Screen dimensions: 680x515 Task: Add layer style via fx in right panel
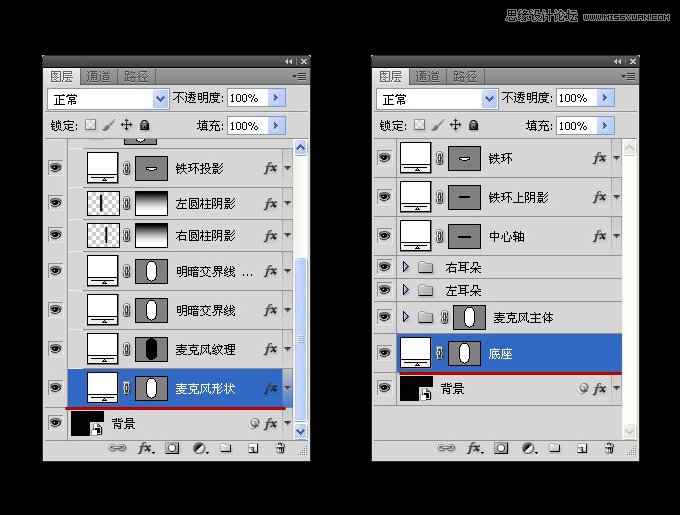474,448
